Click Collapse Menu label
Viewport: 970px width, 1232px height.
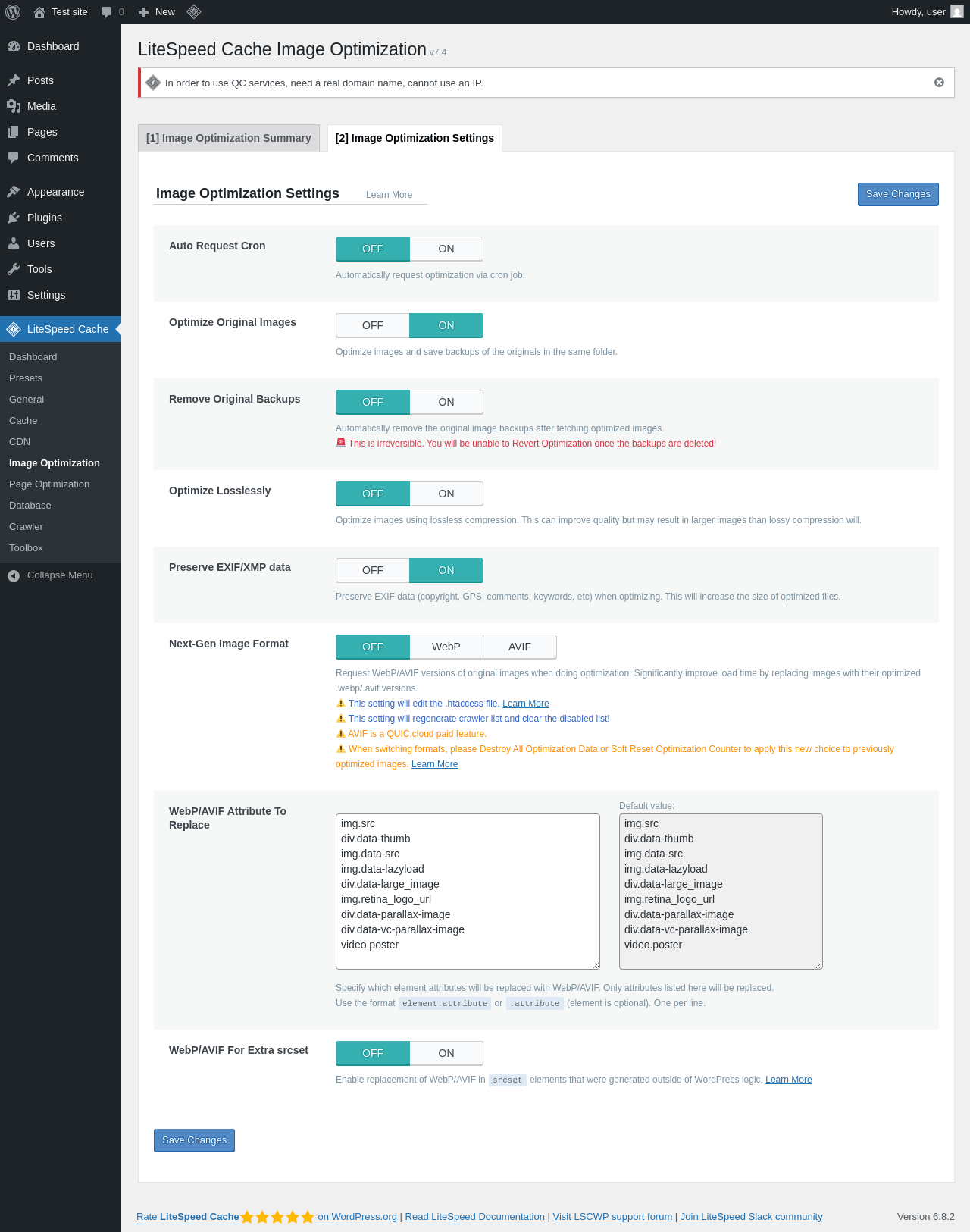pyautogui.click(x=60, y=575)
